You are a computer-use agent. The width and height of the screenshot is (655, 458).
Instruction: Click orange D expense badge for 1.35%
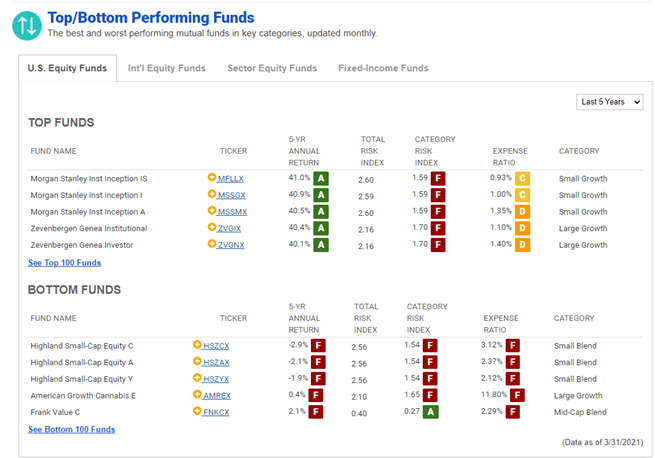(x=522, y=211)
